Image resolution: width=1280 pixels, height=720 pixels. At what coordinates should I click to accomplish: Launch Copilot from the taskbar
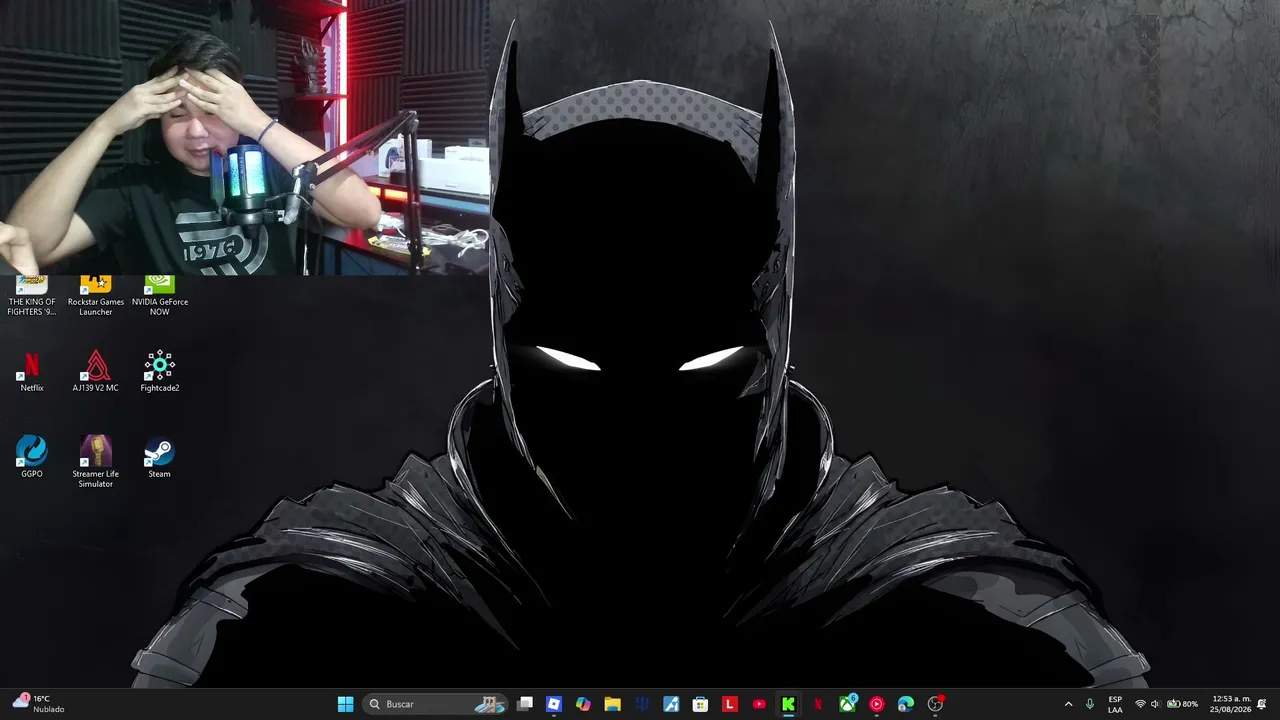tap(583, 704)
